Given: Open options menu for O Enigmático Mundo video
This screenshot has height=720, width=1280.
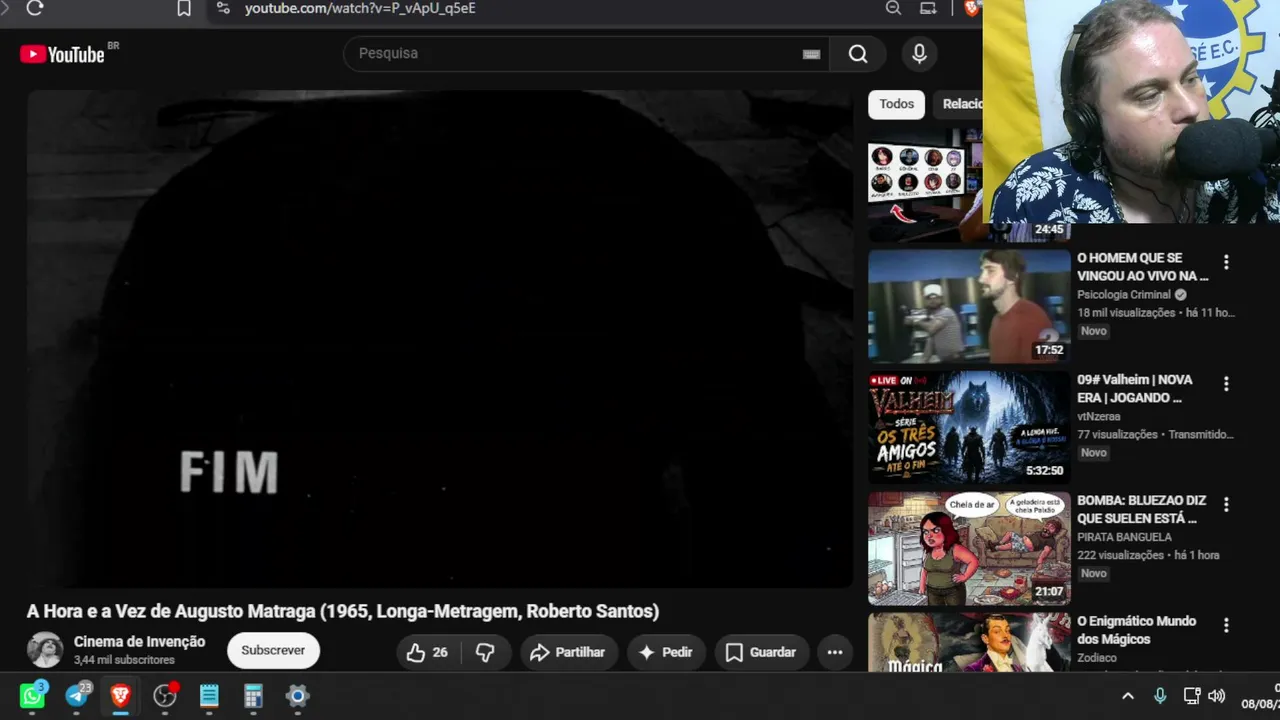Looking at the screenshot, I should [x=1226, y=625].
